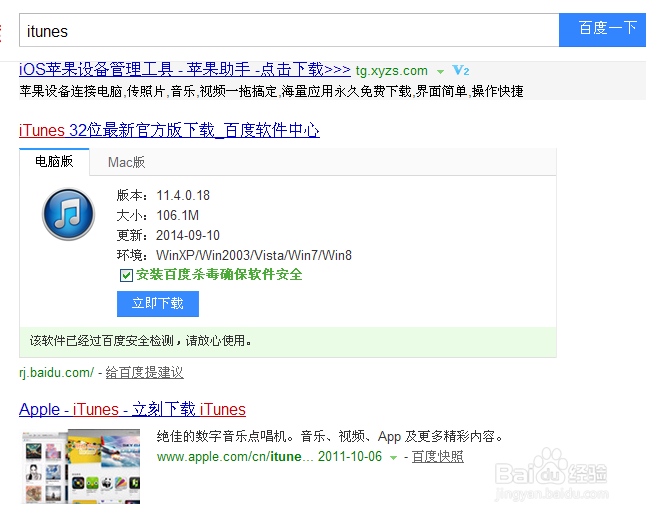Open iOS苹果设备管理工具 ad link
646x517 pixels.
click(x=185, y=69)
